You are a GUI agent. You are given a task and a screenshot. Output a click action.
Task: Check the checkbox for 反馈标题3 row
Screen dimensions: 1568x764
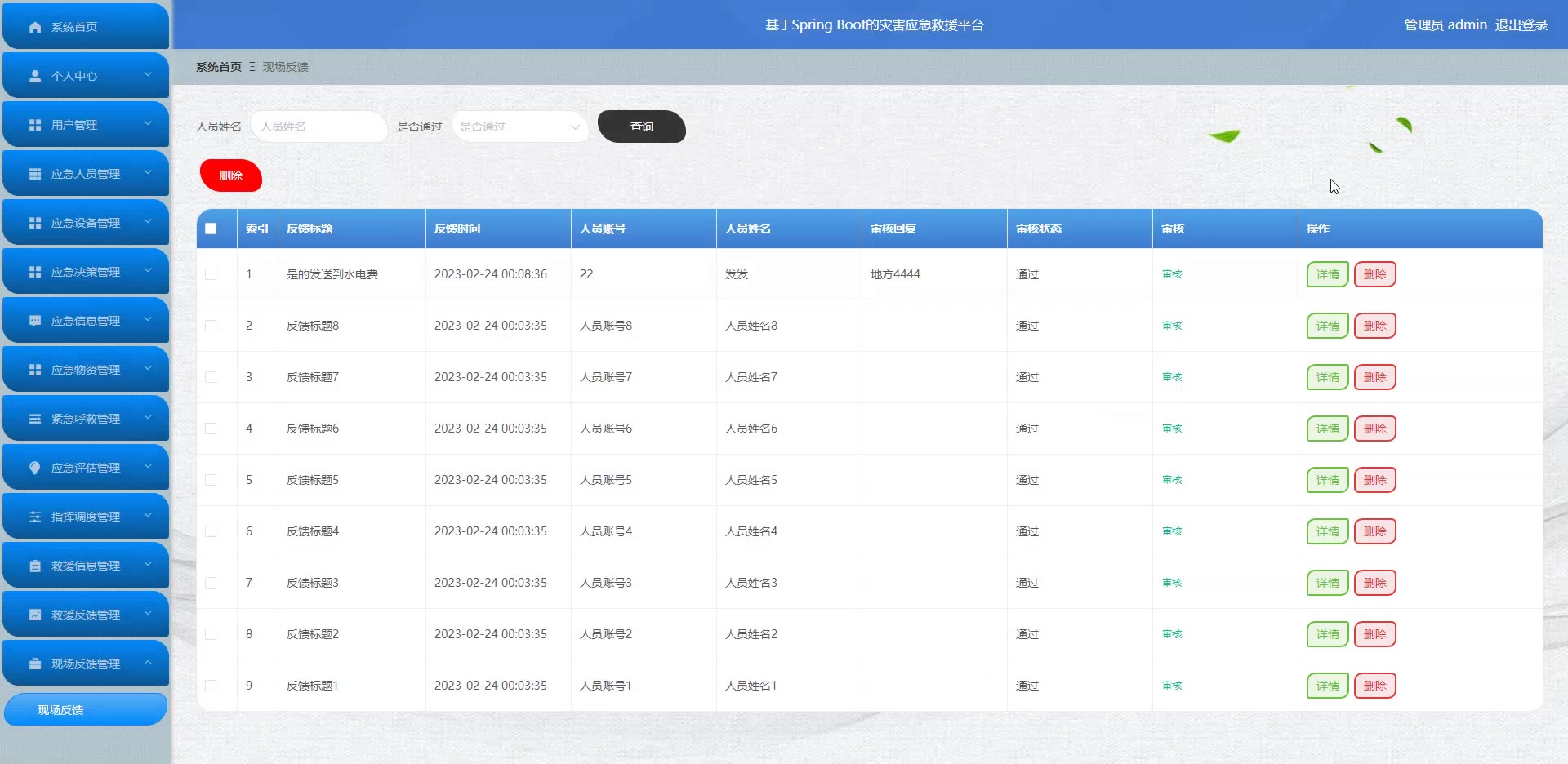pos(211,583)
